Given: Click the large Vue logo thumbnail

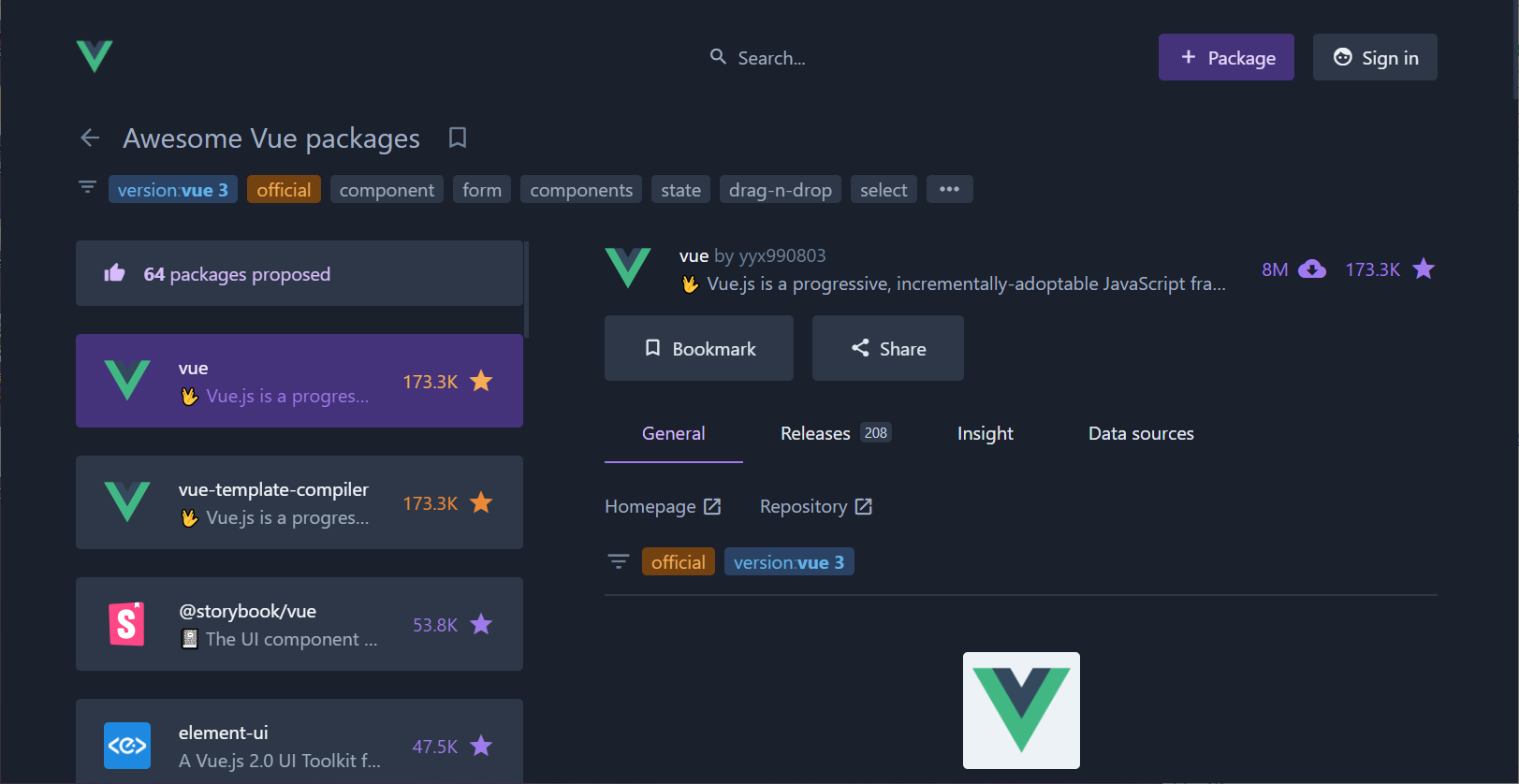Looking at the screenshot, I should click(1021, 710).
